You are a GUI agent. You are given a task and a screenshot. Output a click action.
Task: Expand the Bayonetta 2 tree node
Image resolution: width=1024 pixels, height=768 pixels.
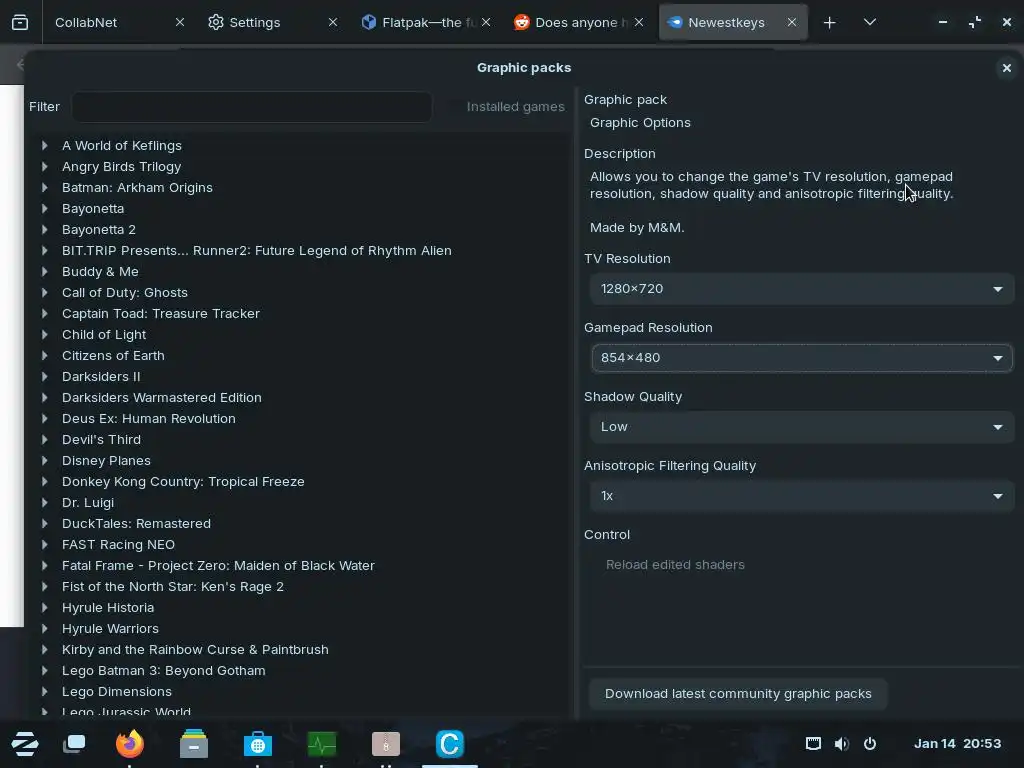tap(44, 230)
